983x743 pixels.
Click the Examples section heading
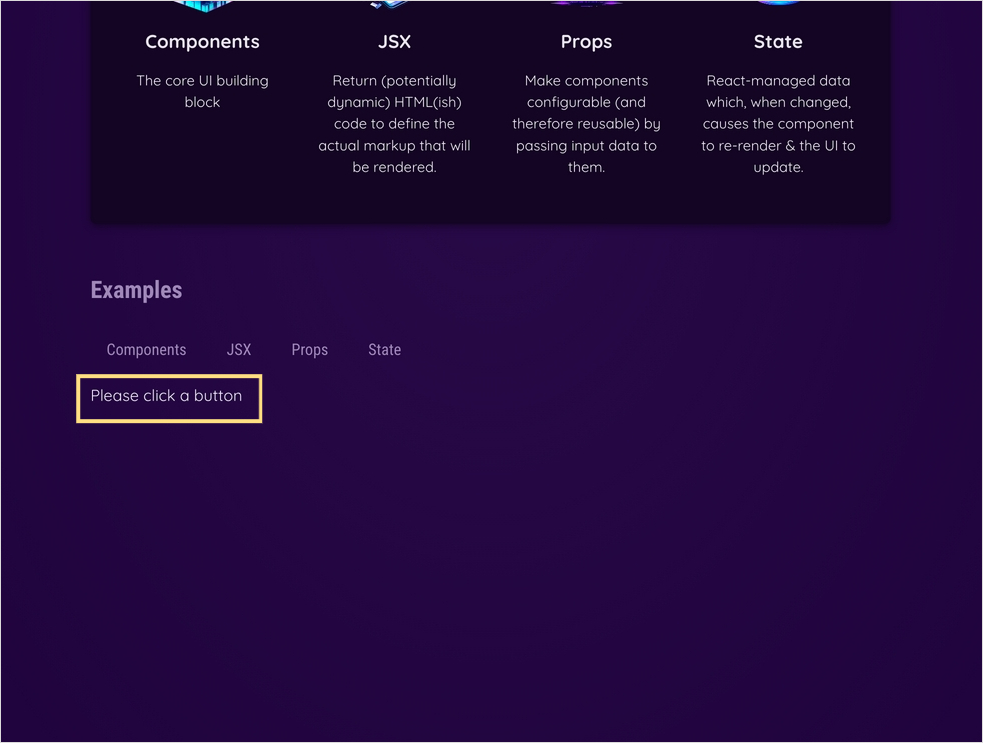[x=136, y=290]
